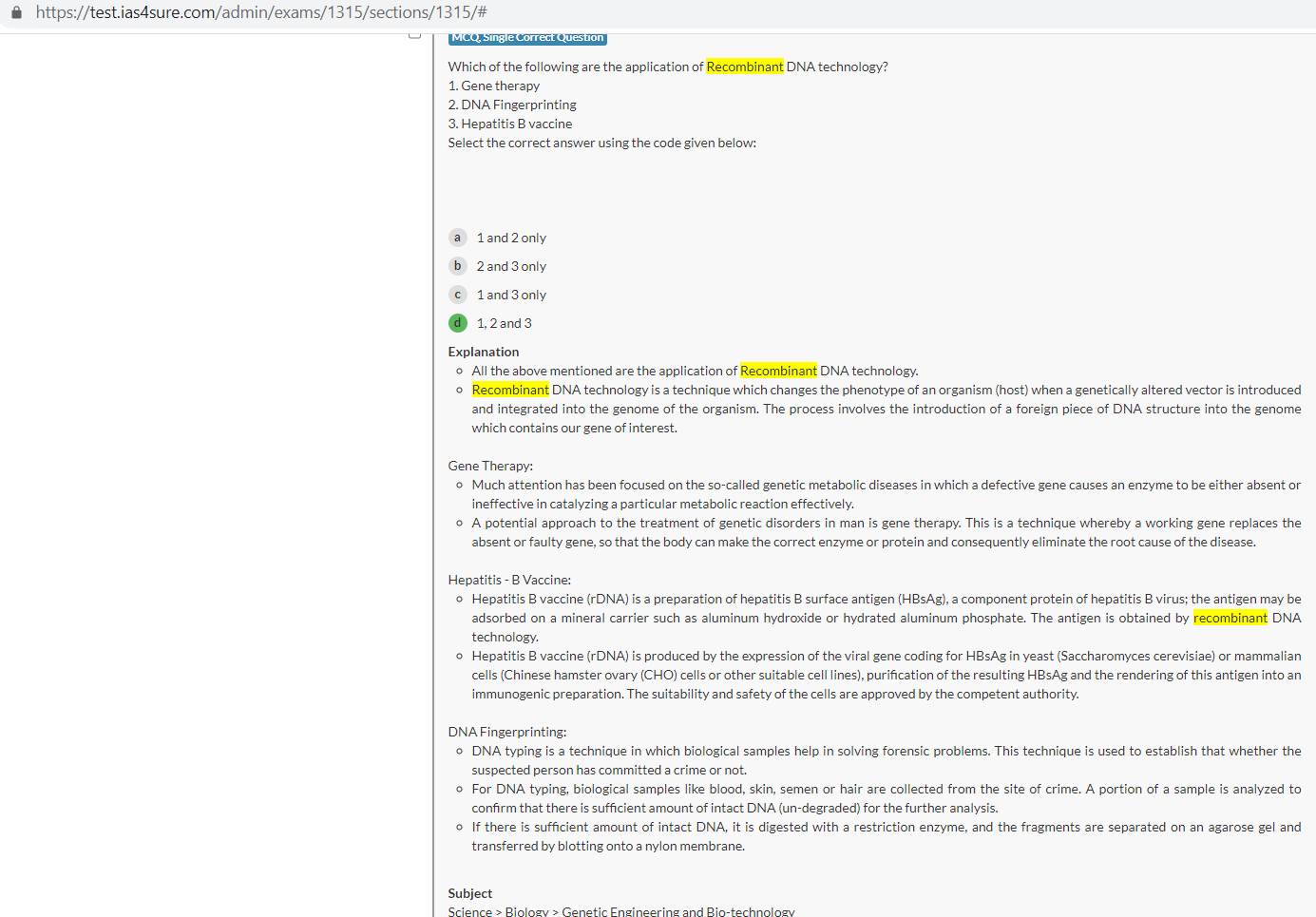The width and height of the screenshot is (1316, 917).
Task: Click the Subject label
Action: point(469,893)
